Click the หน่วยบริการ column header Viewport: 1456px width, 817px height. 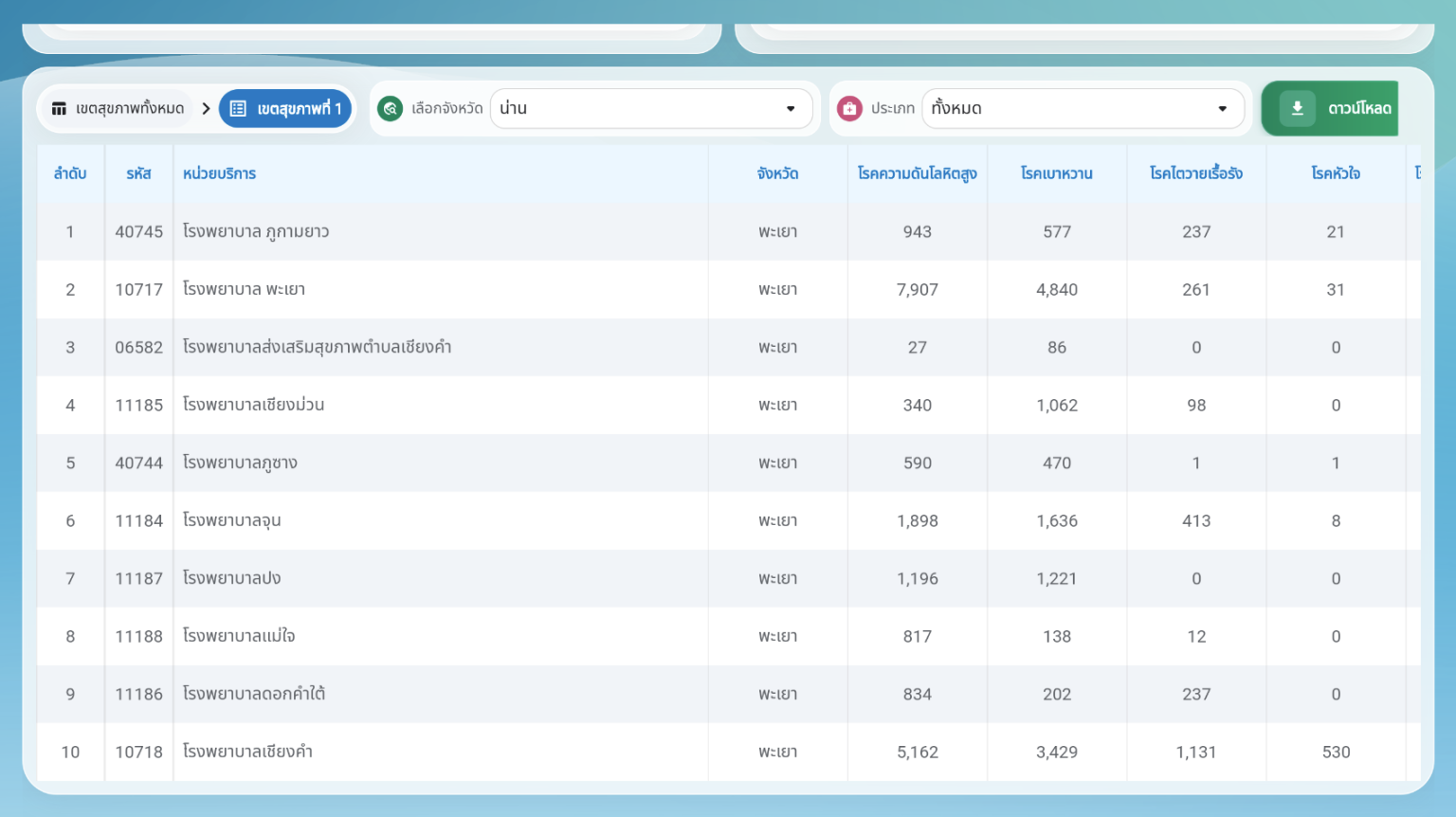219,173
